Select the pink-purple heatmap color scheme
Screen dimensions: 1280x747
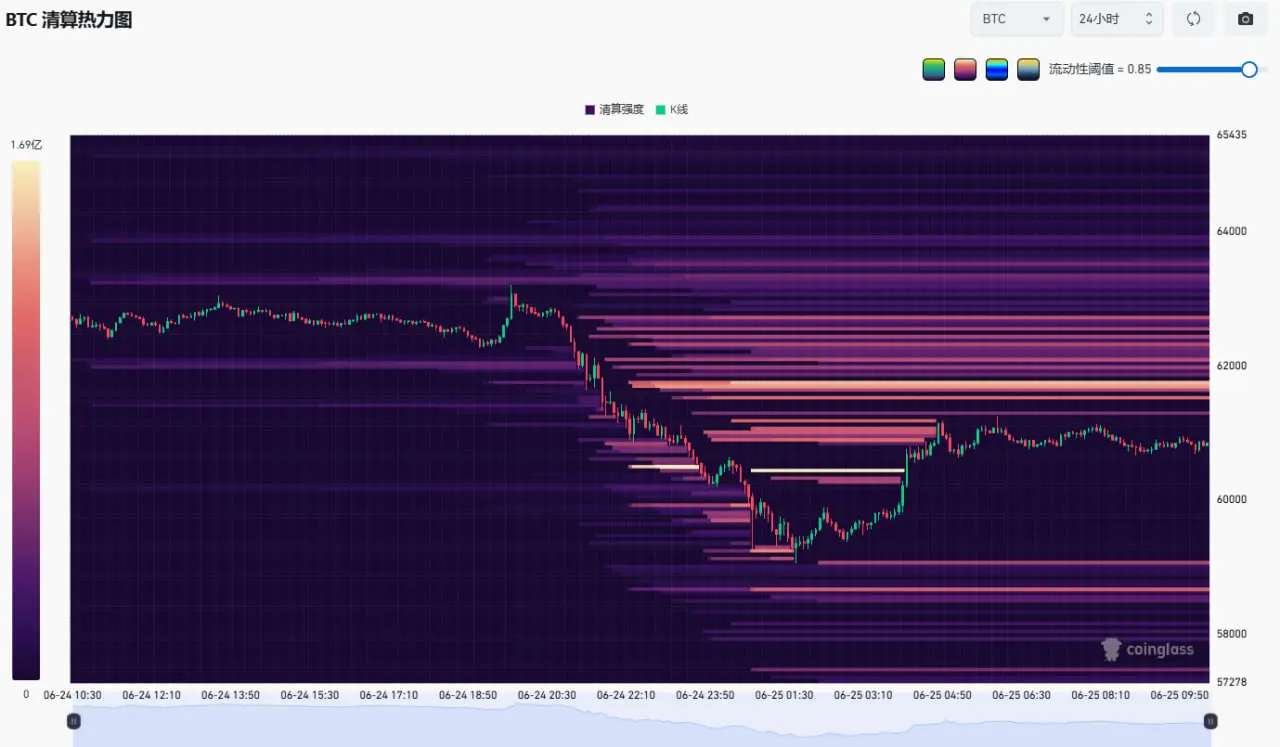pyautogui.click(x=965, y=69)
